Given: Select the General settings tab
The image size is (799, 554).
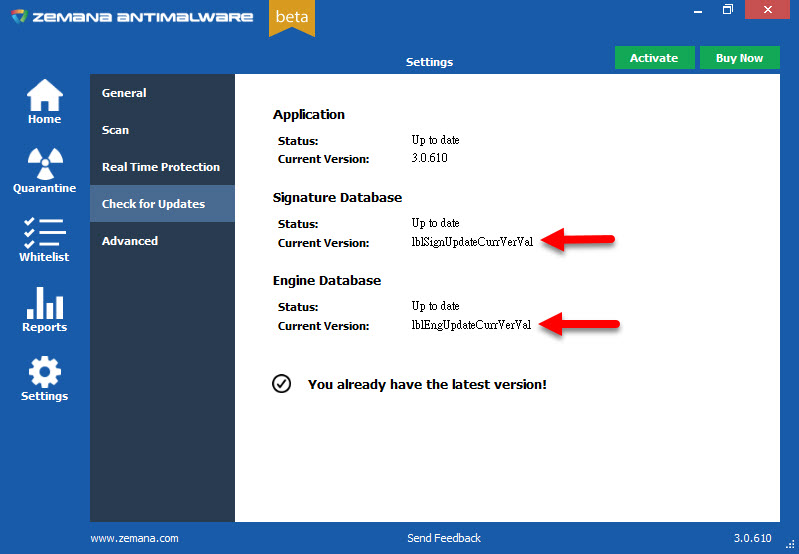Looking at the screenshot, I should click(162, 93).
